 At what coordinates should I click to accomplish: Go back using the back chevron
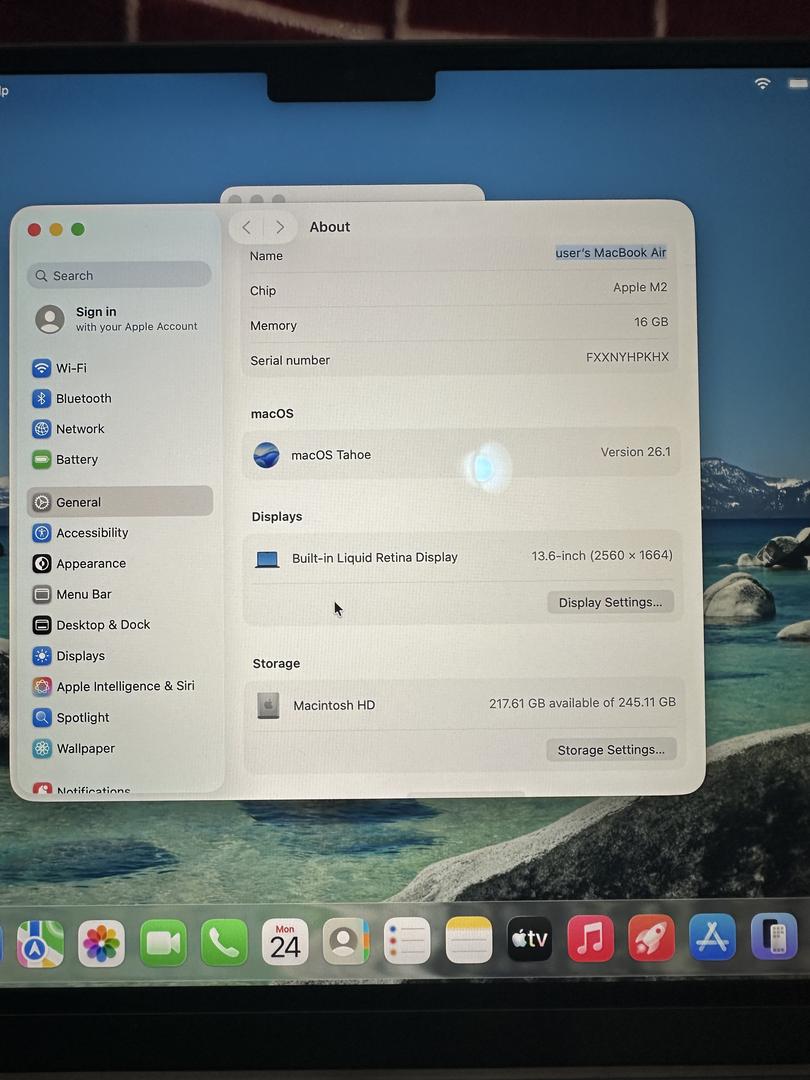pyautogui.click(x=247, y=228)
